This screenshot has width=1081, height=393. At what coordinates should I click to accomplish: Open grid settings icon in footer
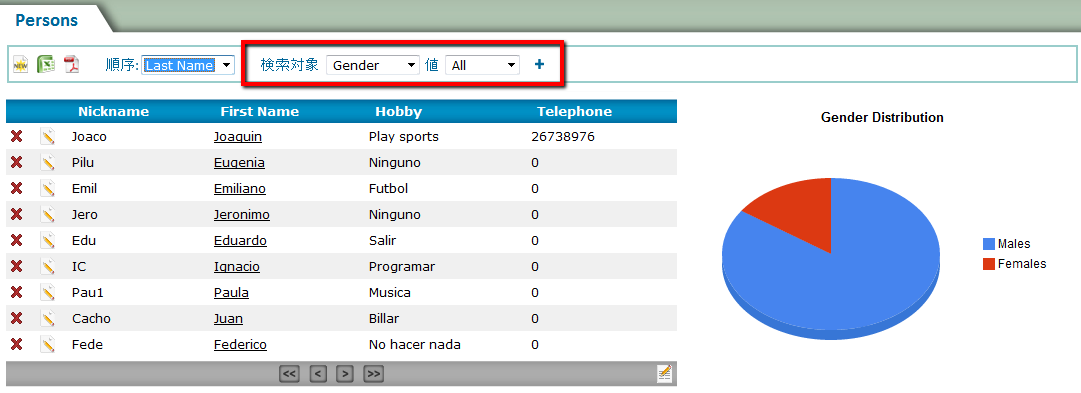pos(665,373)
